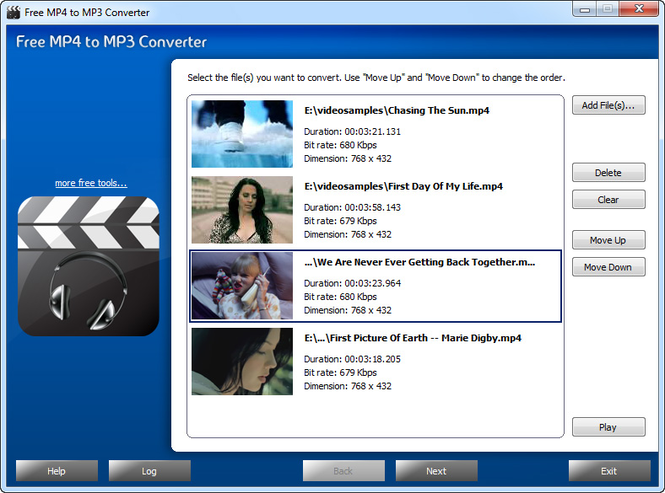Viewport: 665px width, 493px height.
Task: Click the instruction text 'Select the file(s) you want to convert'
Action: 264,78
